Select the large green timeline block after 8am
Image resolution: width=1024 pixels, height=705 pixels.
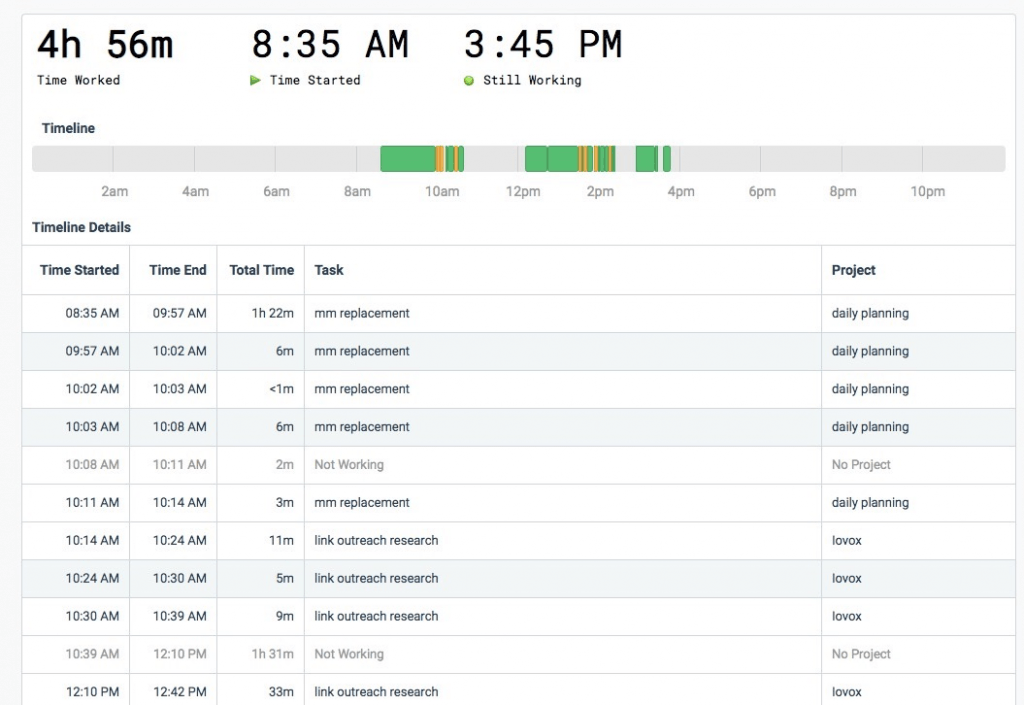pos(408,159)
